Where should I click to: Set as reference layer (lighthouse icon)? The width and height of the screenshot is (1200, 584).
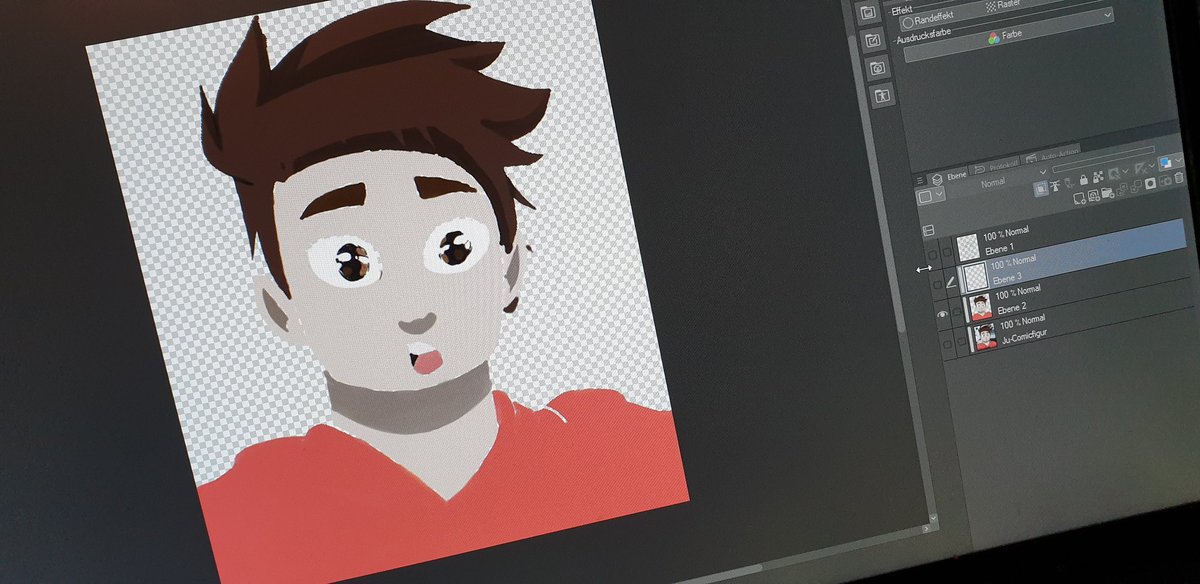pyautogui.click(x=1056, y=186)
